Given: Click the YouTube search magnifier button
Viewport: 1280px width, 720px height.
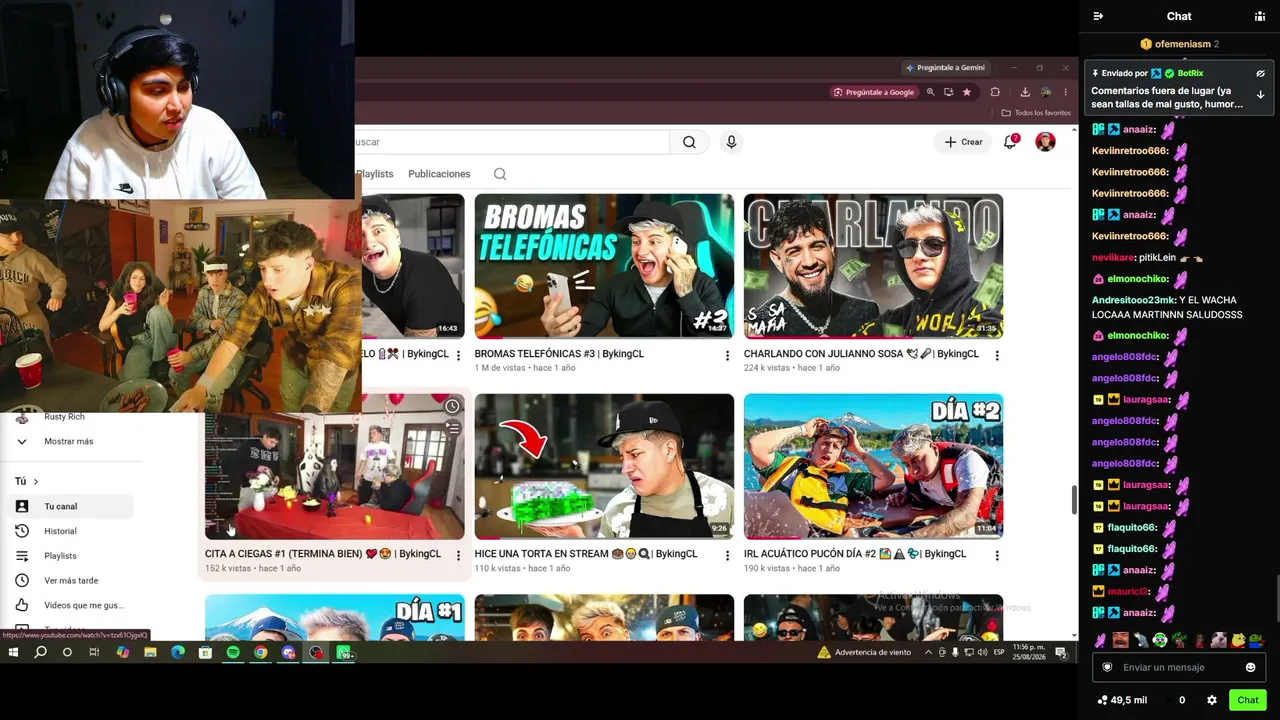Looking at the screenshot, I should coord(689,142).
